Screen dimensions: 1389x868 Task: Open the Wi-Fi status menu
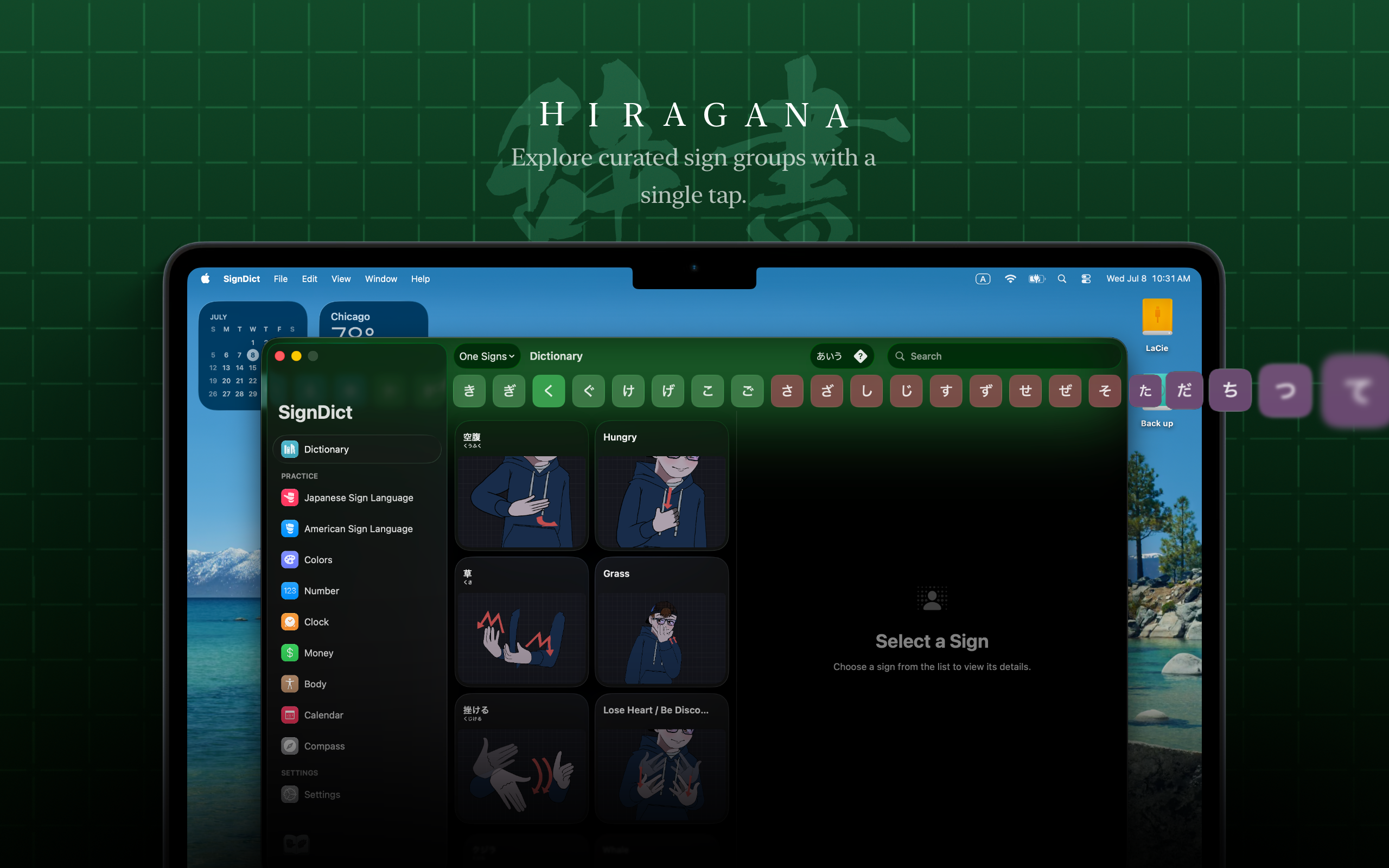[1010, 278]
